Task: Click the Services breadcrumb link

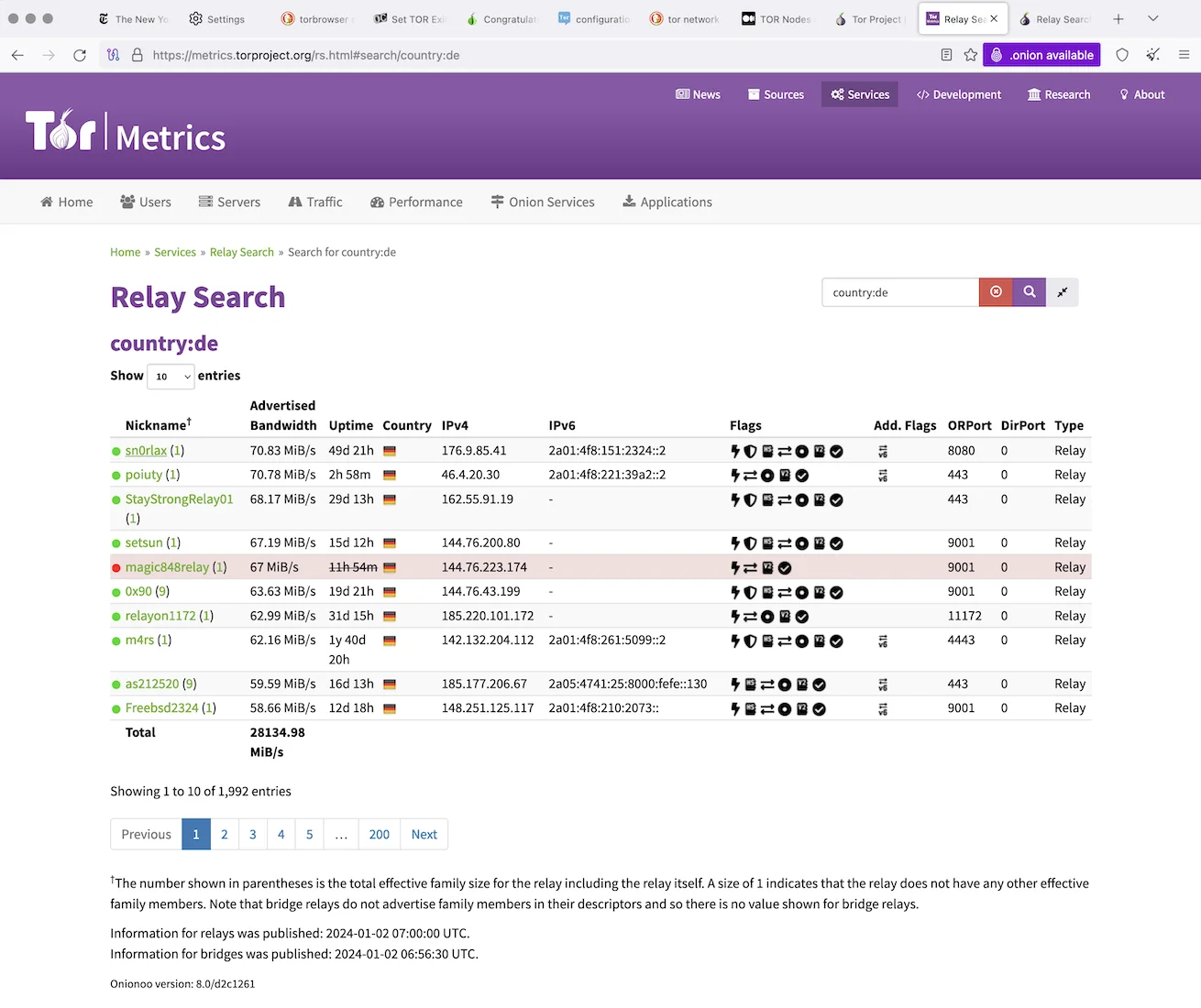Action: (175, 252)
